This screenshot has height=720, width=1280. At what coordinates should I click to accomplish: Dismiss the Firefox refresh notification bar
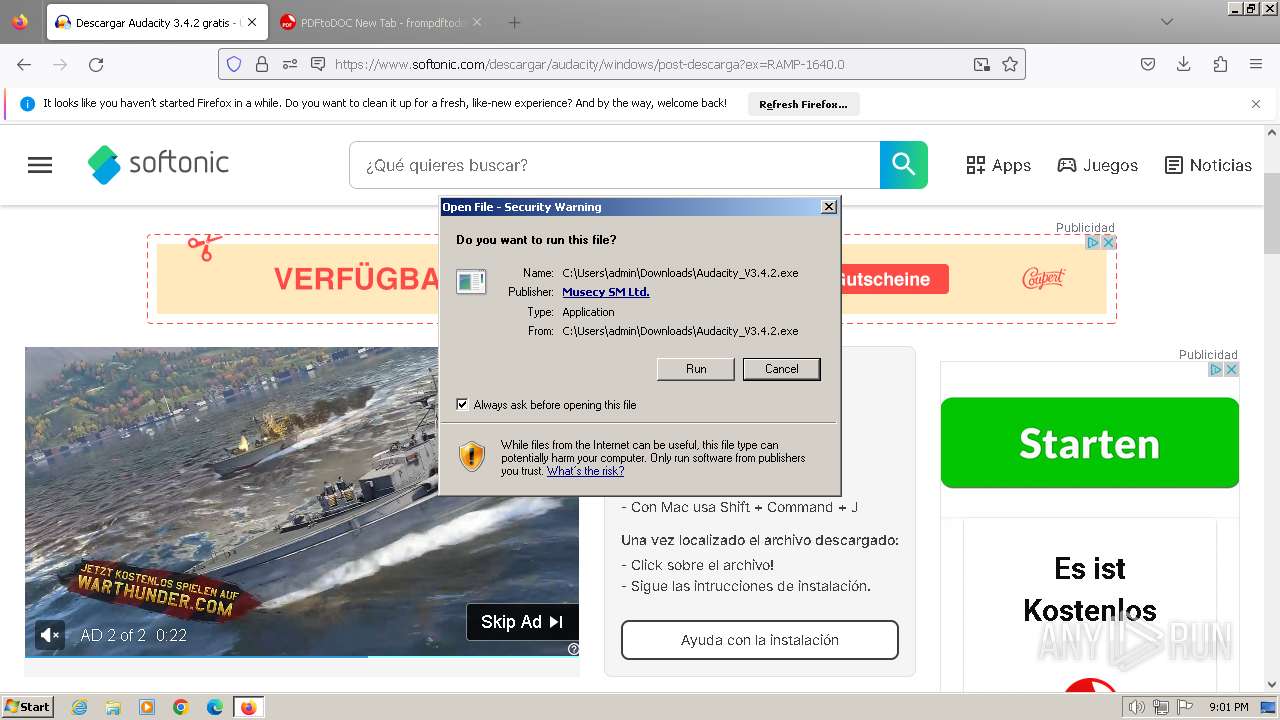1256,103
